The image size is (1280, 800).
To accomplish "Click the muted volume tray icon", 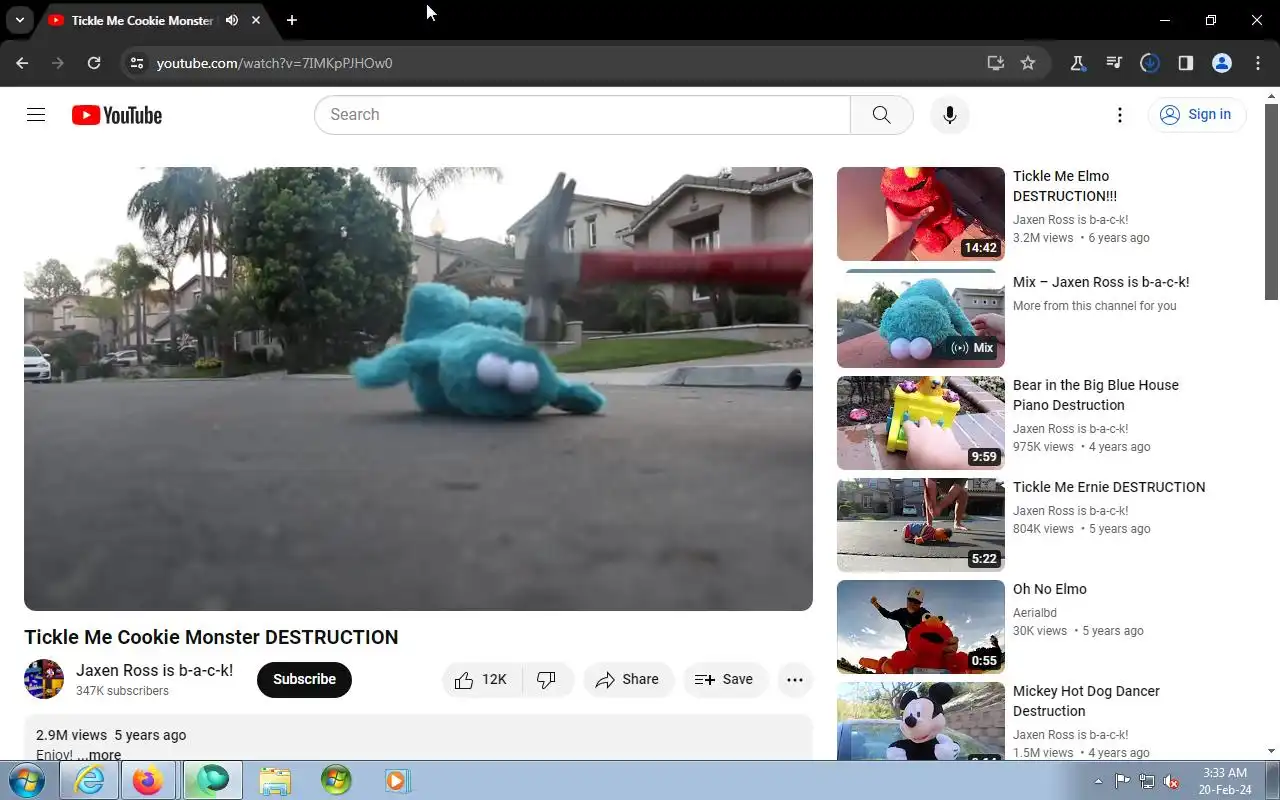I will [x=1172, y=781].
